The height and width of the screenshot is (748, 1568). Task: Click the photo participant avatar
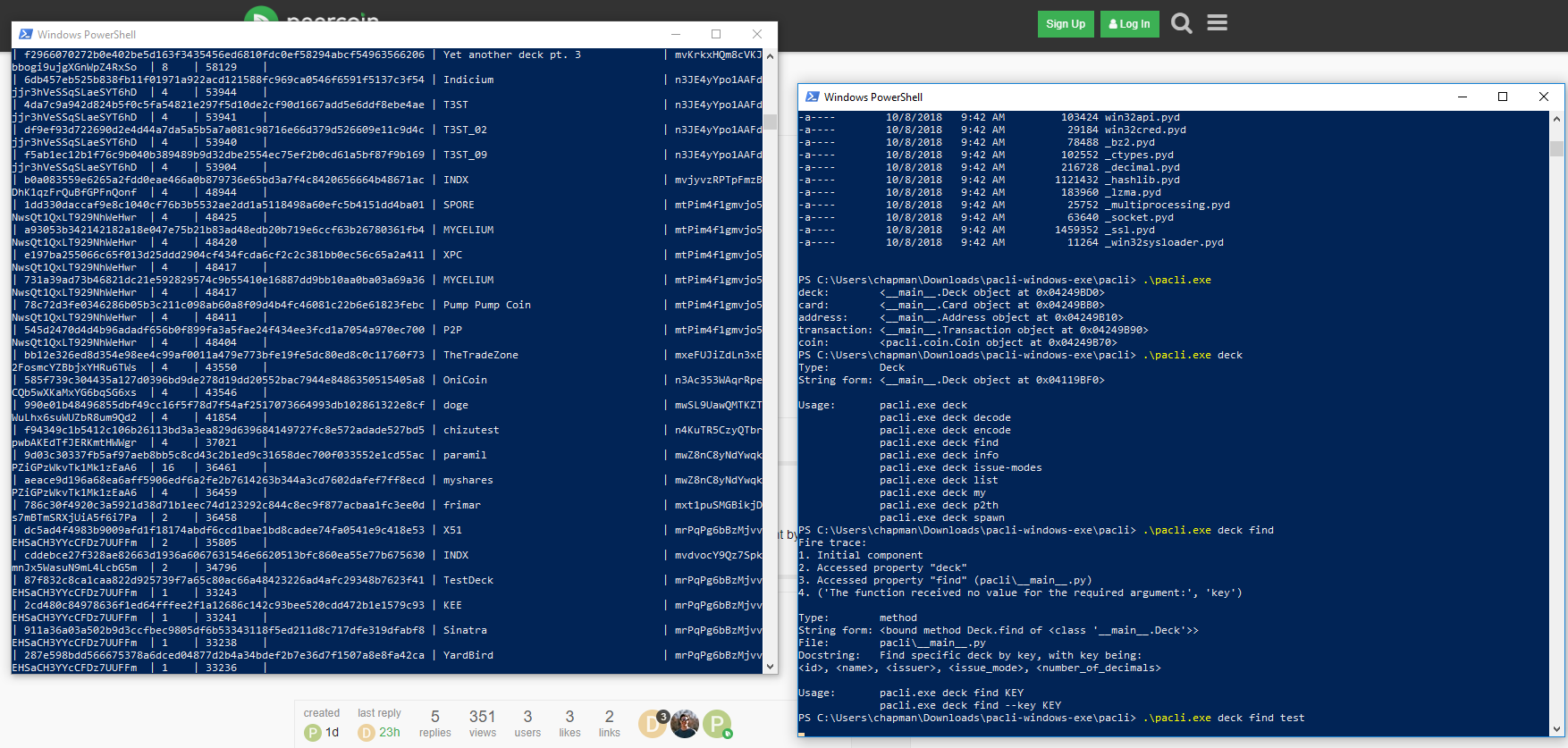pos(685,724)
